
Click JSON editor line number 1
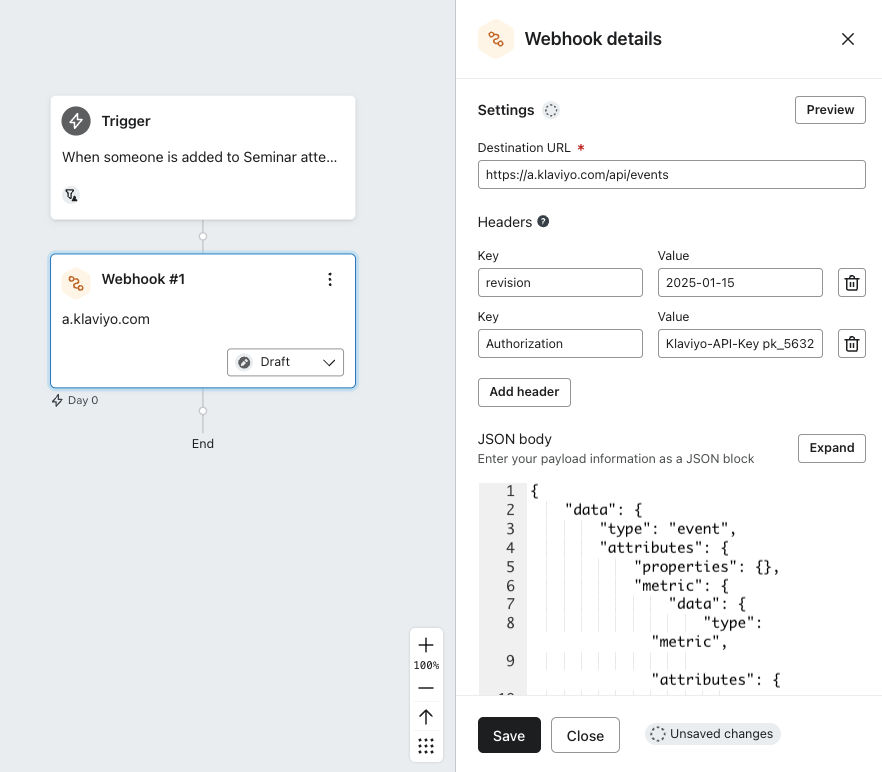[510, 491]
